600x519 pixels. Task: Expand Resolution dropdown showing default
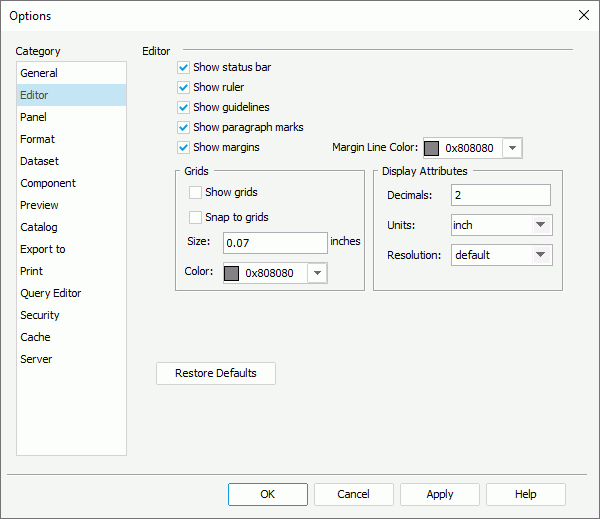[x=540, y=255]
